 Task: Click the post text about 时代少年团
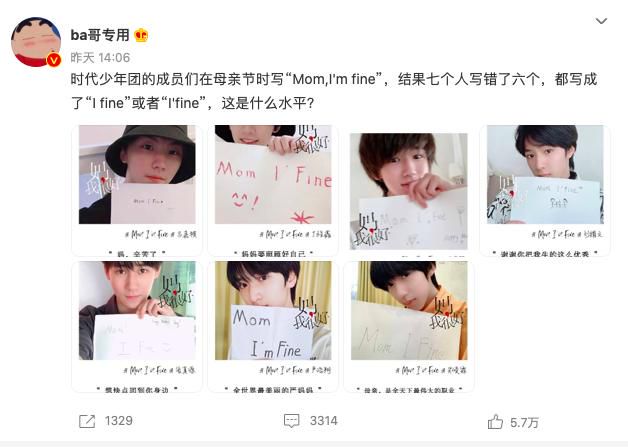click(x=334, y=91)
